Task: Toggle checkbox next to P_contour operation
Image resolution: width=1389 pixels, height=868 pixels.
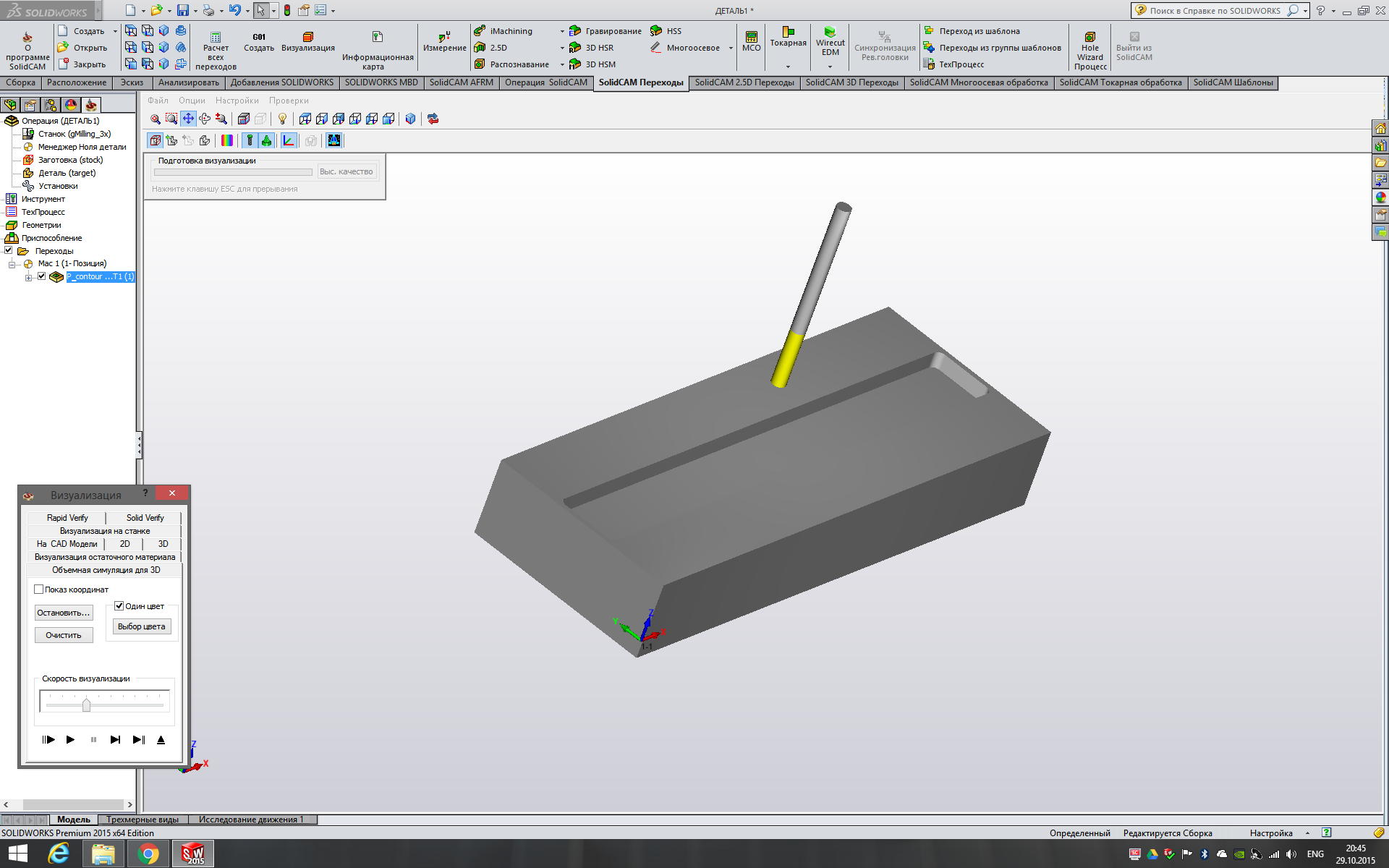Action: pyautogui.click(x=42, y=276)
